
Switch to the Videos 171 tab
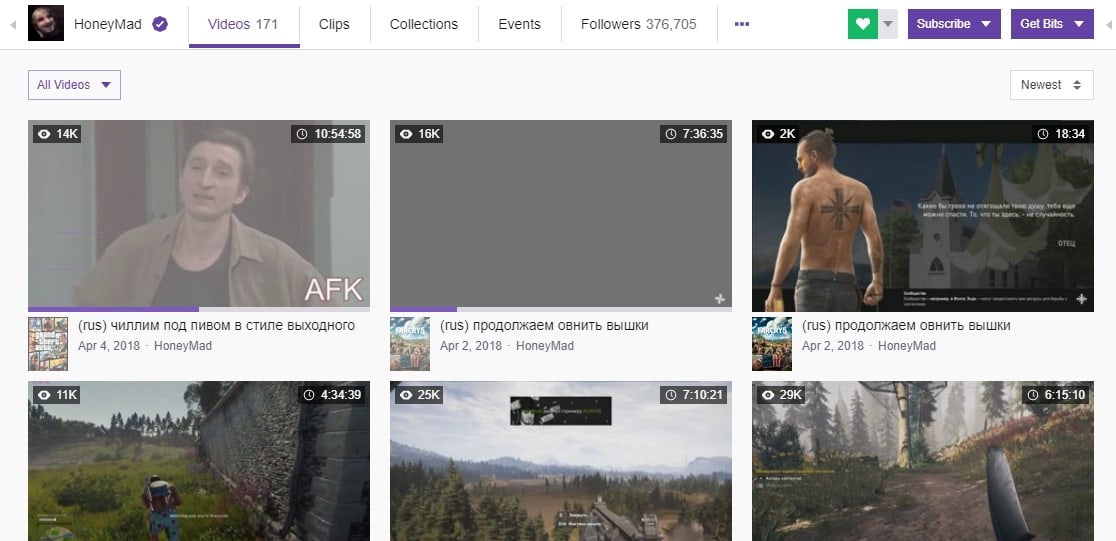click(243, 24)
